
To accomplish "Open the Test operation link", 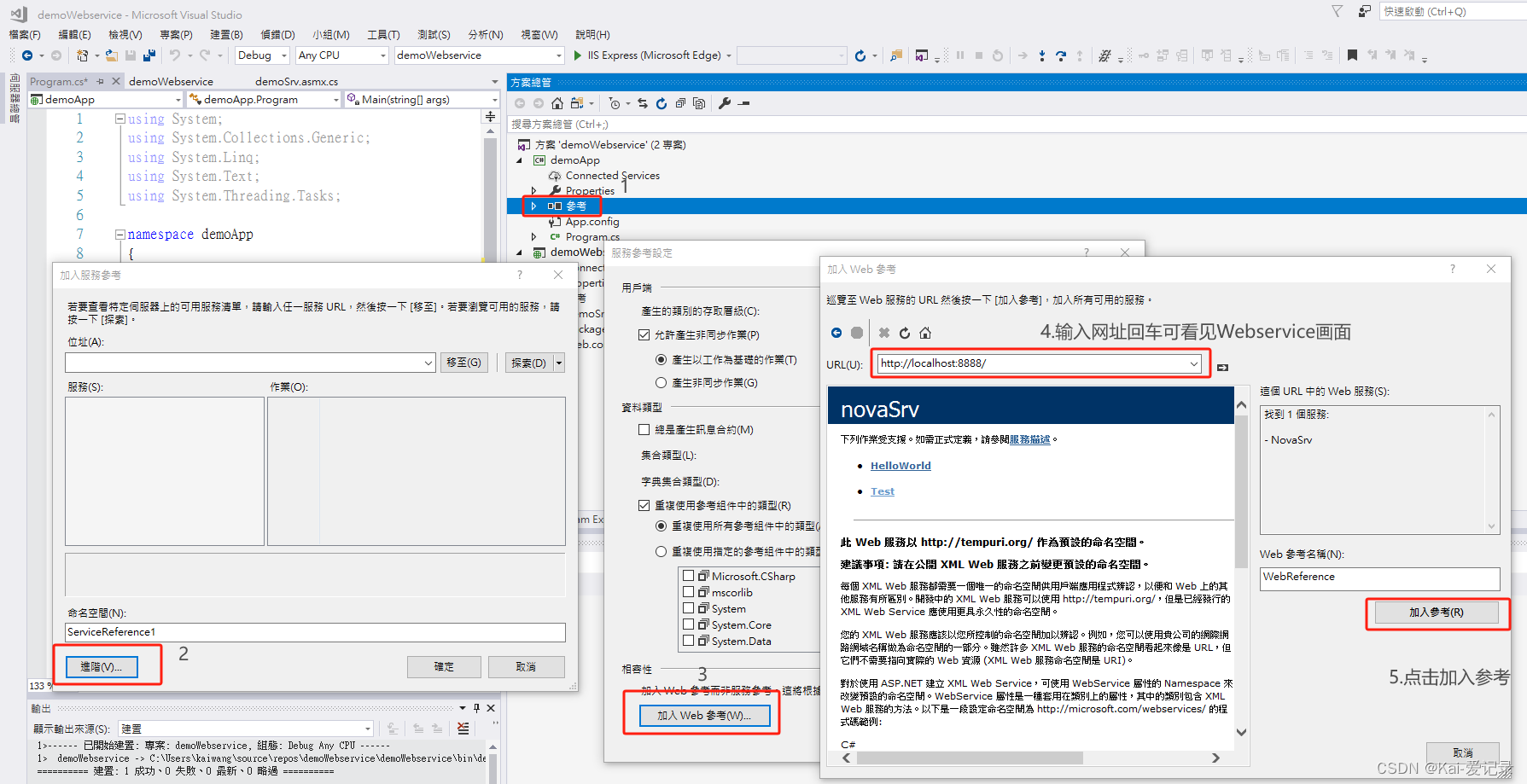I will click(x=882, y=491).
